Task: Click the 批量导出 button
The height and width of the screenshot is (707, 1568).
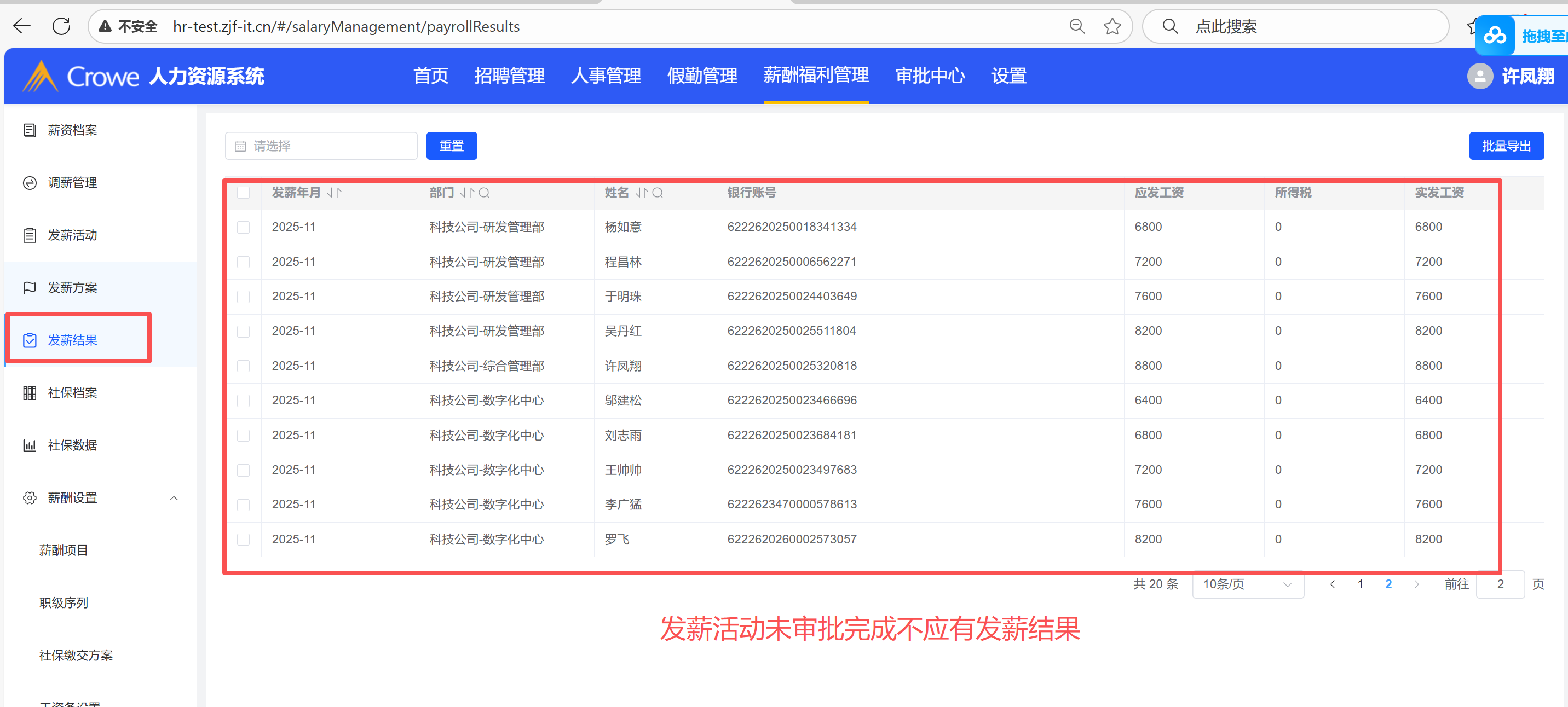Action: pyautogui.click(x=1506, y=146)
